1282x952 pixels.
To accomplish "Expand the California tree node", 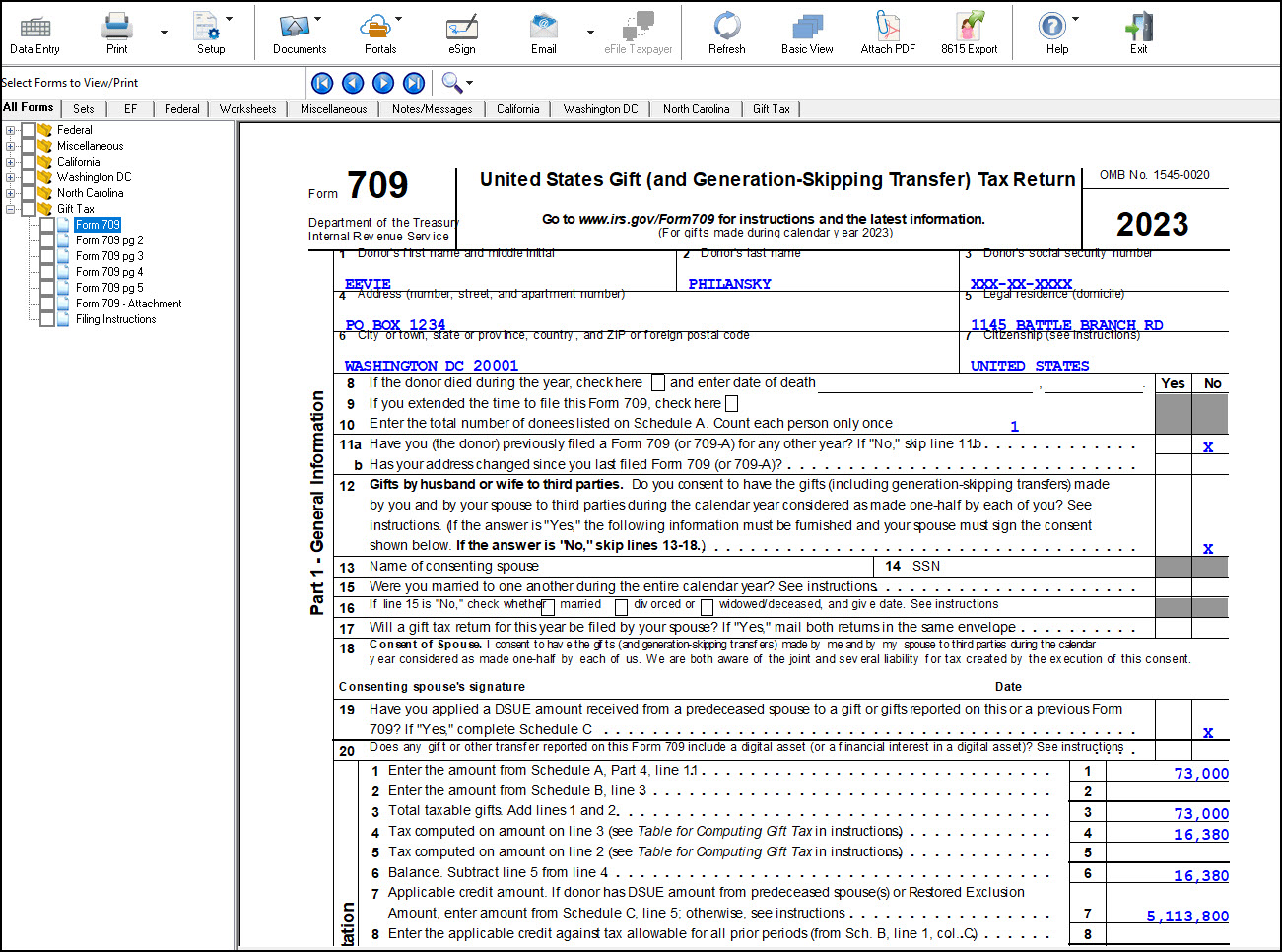I will pos(10,162).
